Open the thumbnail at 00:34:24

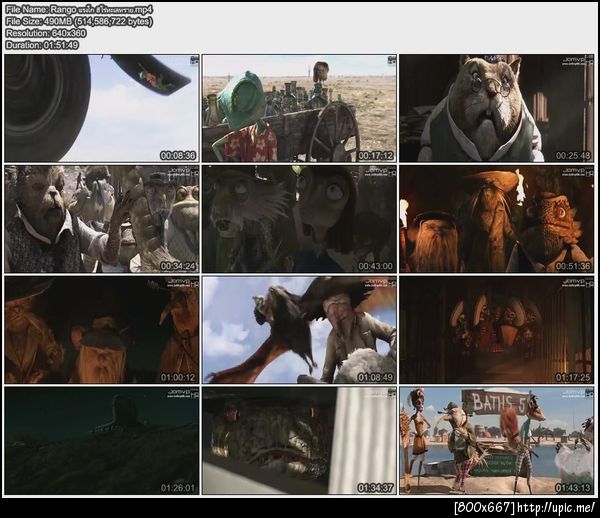[x=102, y=219]
